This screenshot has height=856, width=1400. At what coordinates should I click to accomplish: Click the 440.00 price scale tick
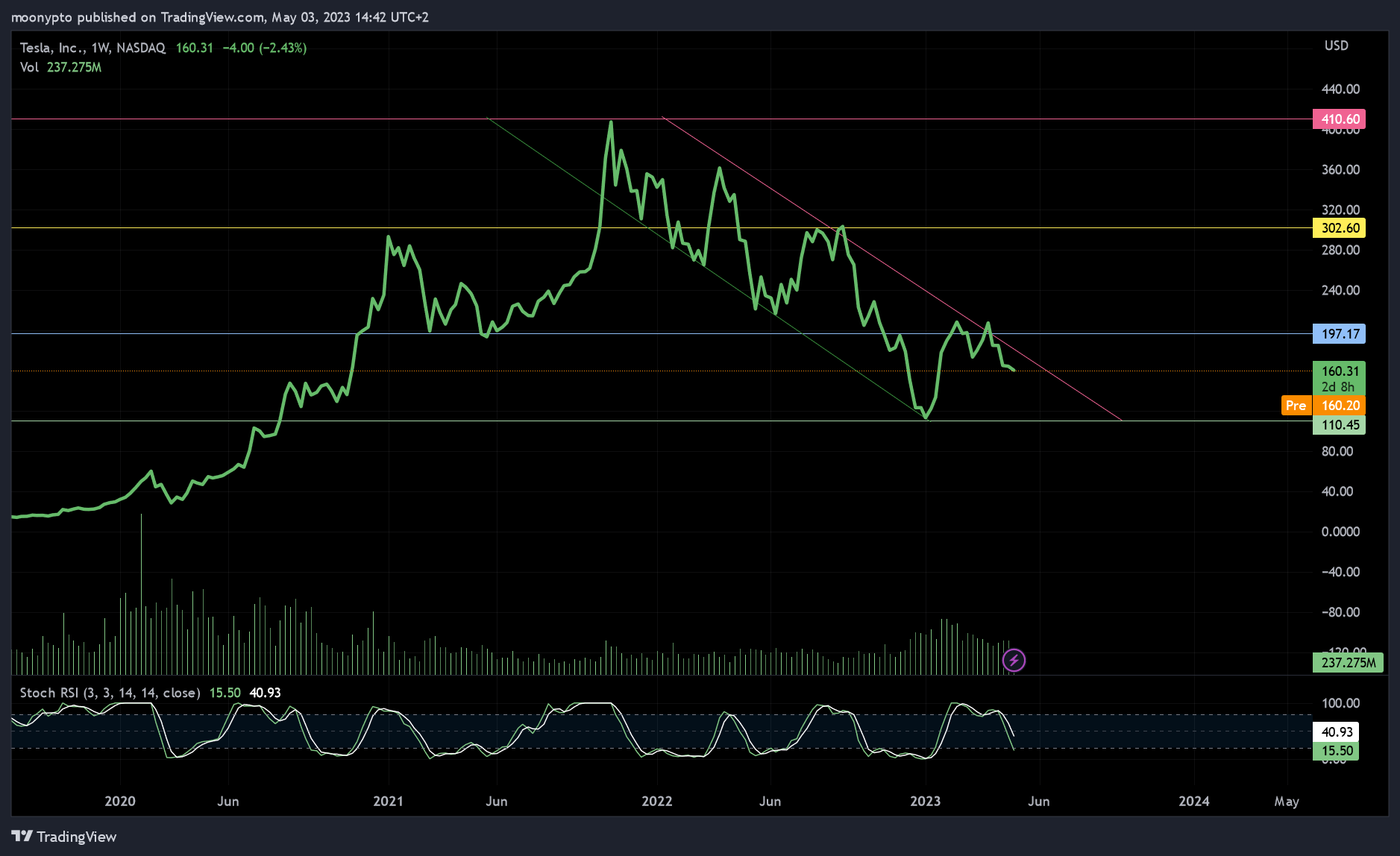click(x=1340, y=89)
